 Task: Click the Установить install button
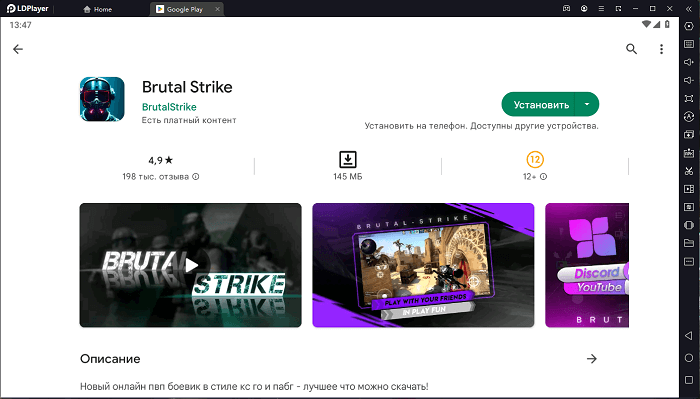coord(538,104)
